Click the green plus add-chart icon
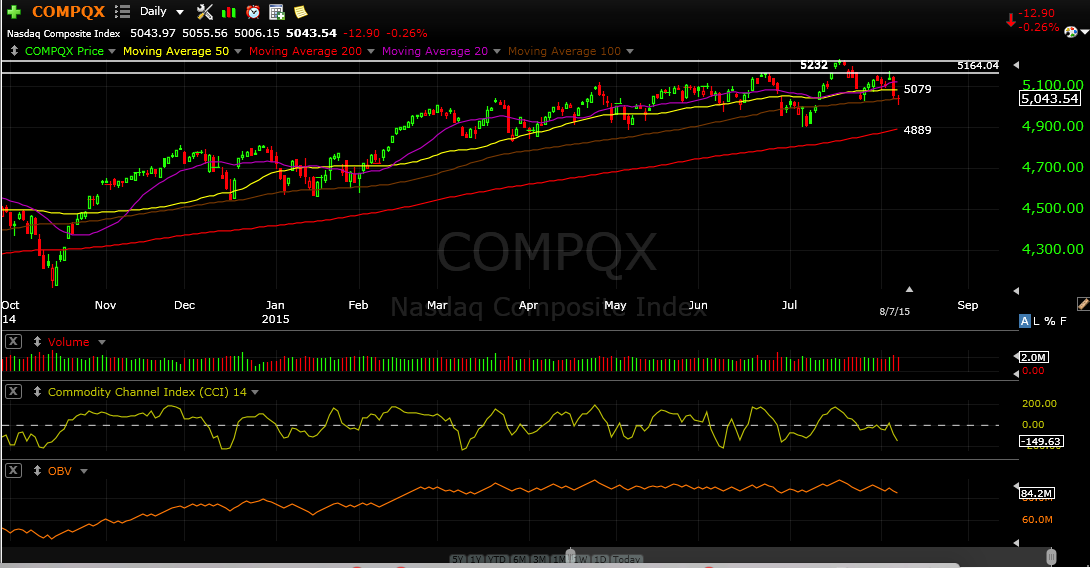 click(13, 12)
